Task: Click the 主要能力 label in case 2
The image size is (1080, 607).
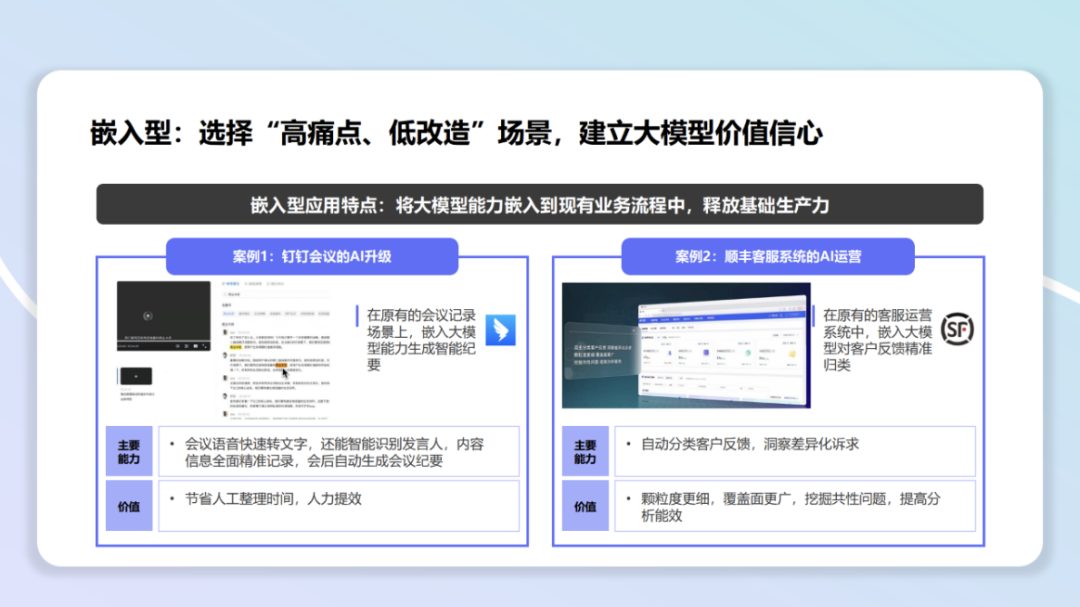Action: (585, 452)
